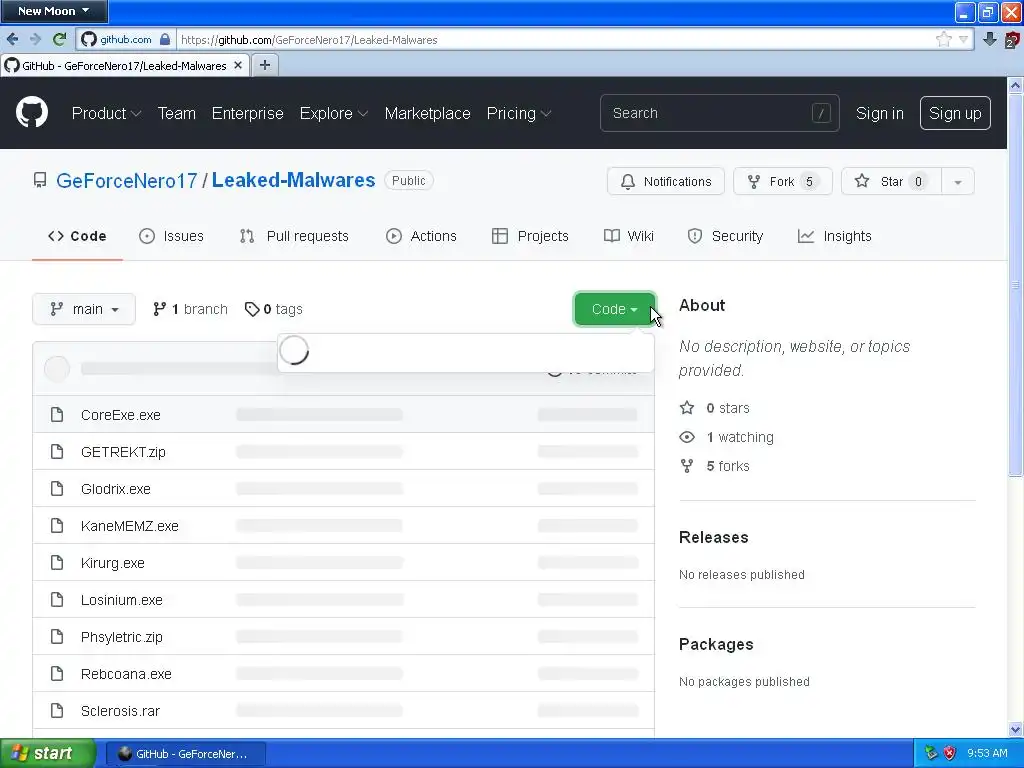
Task: View the Insights tab
Action: [835, 236]
